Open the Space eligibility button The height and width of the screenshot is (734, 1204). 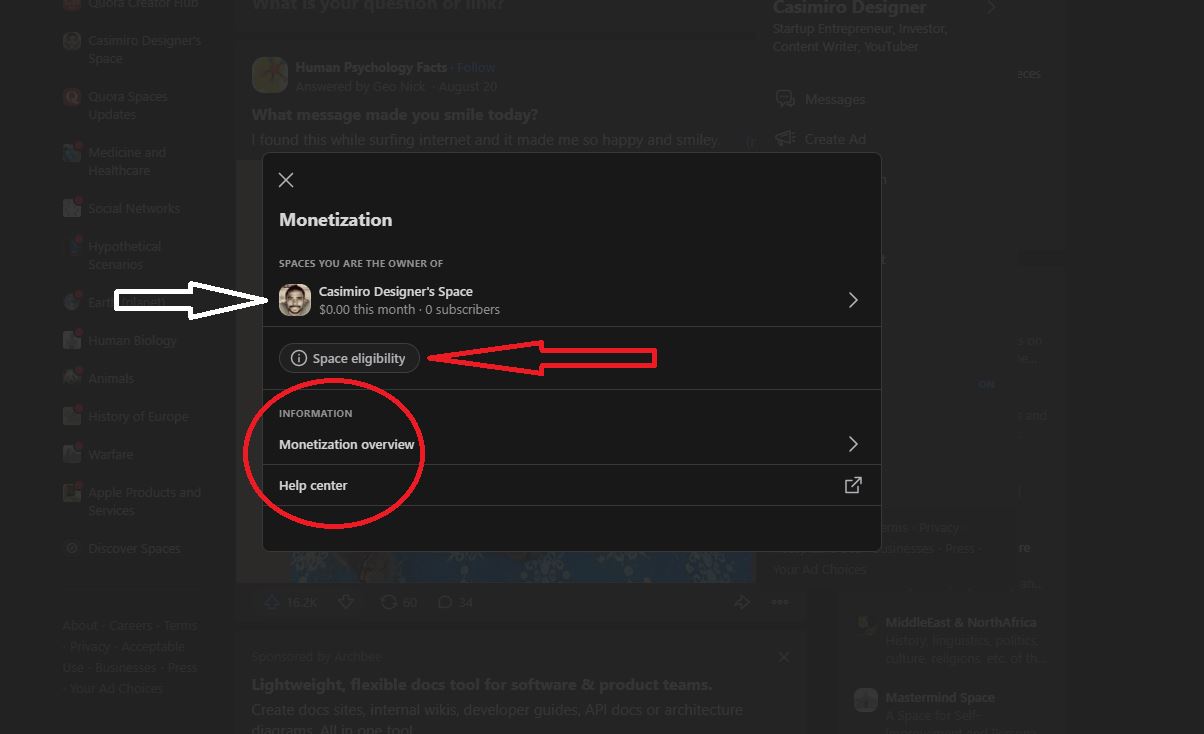[x=349, y=358]
